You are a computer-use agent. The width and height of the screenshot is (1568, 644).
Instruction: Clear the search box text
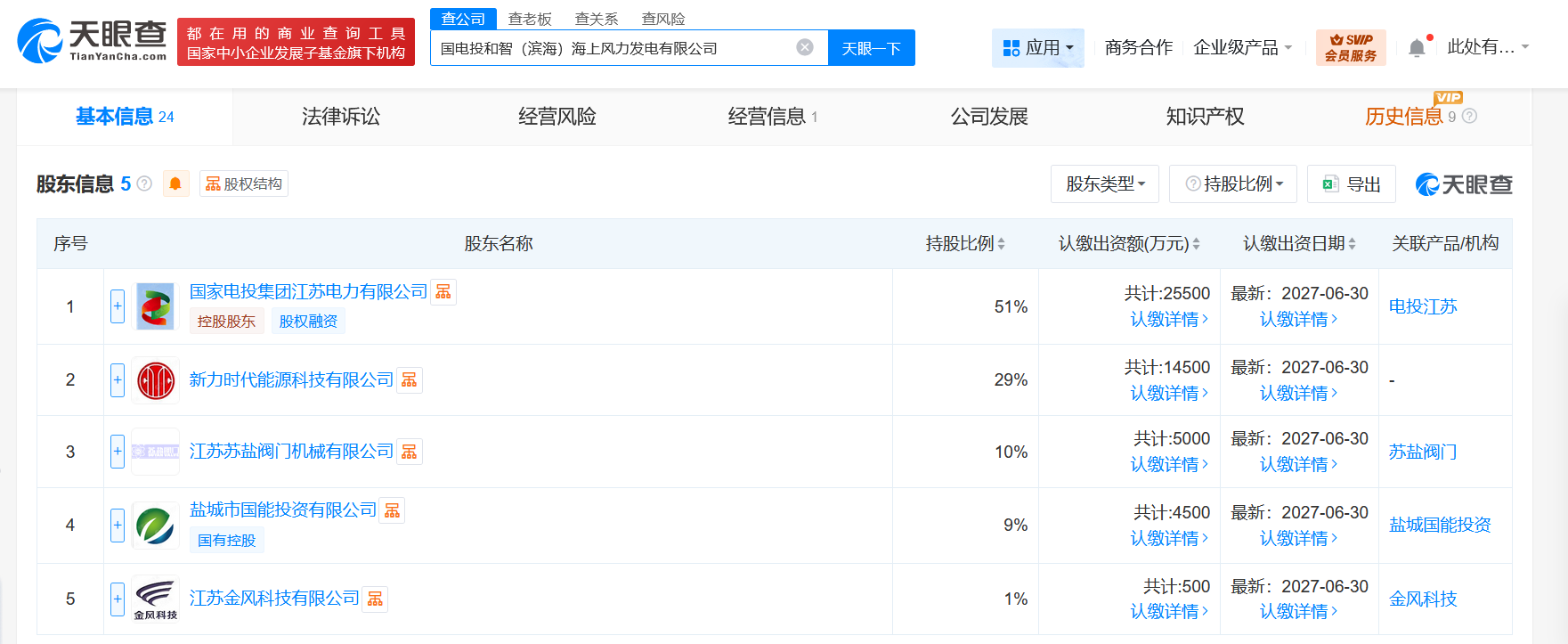804,47
